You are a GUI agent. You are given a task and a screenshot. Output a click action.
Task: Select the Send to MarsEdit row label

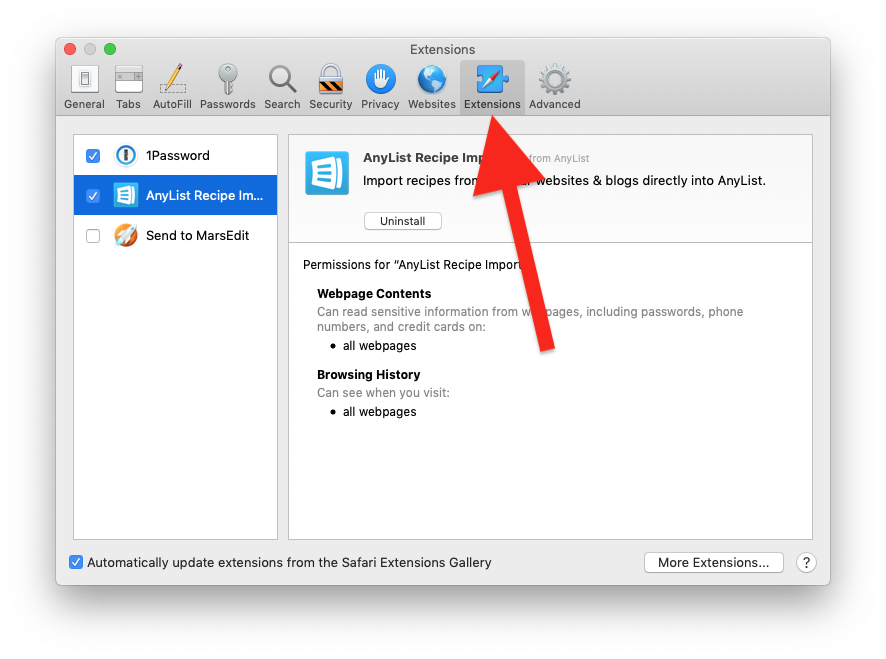pos(198,236)
